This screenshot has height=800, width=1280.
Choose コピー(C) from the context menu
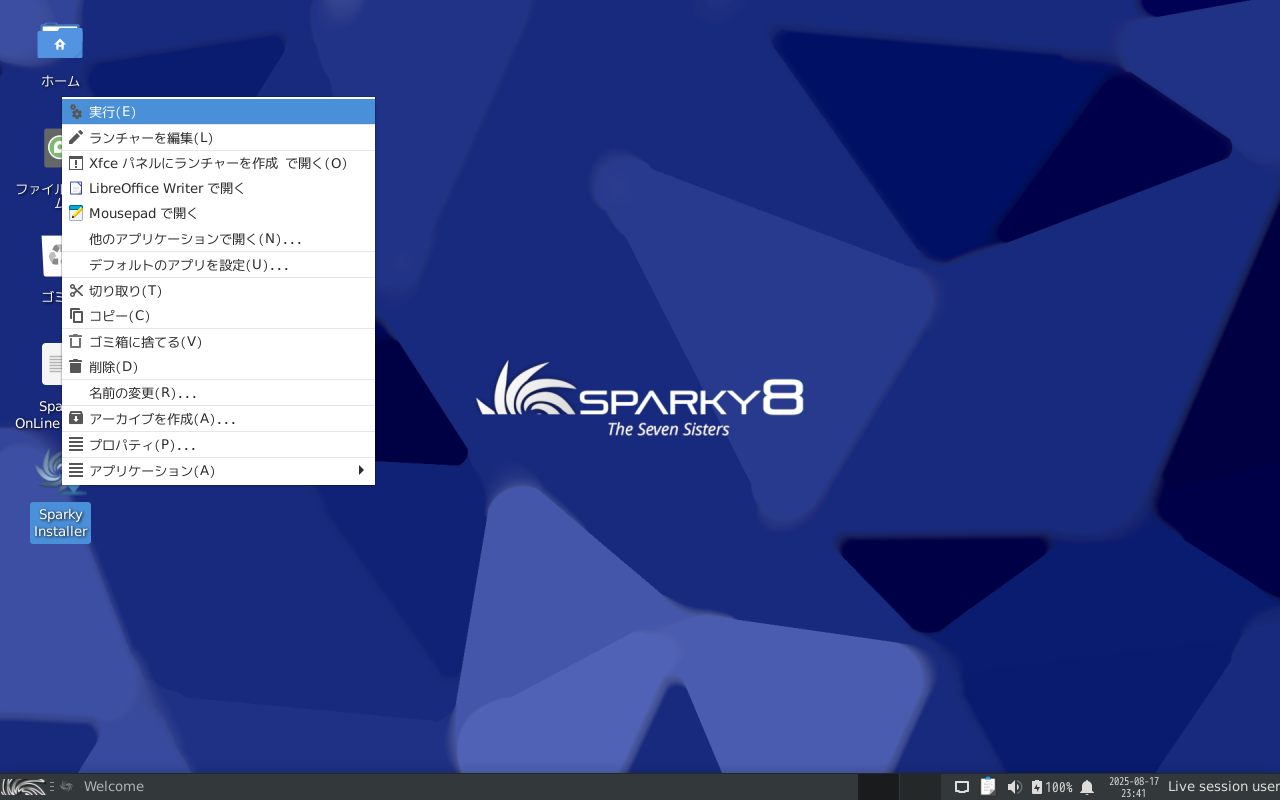(218, 316)
